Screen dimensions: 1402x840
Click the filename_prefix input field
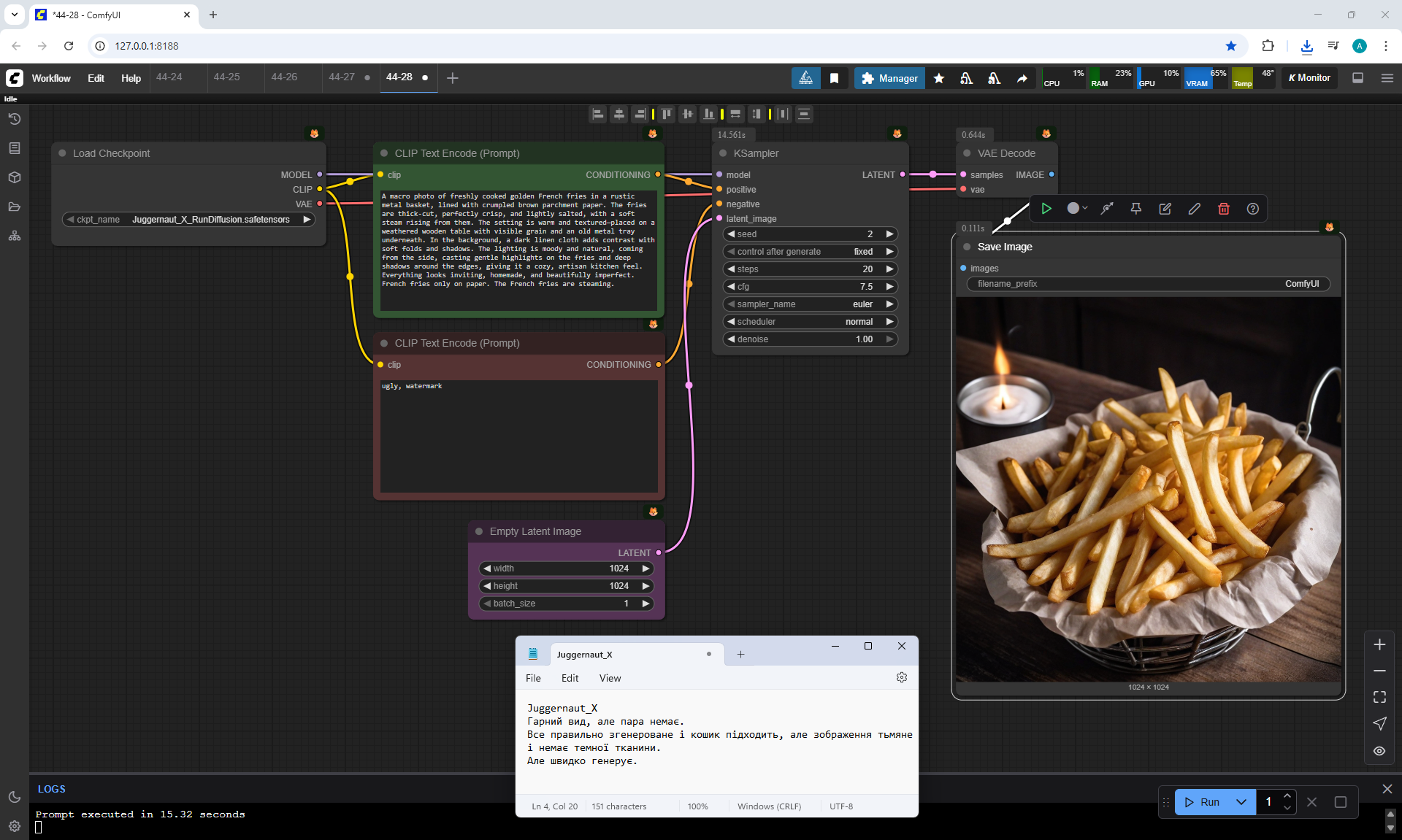pyautogui.click(x=1148, y=284)
